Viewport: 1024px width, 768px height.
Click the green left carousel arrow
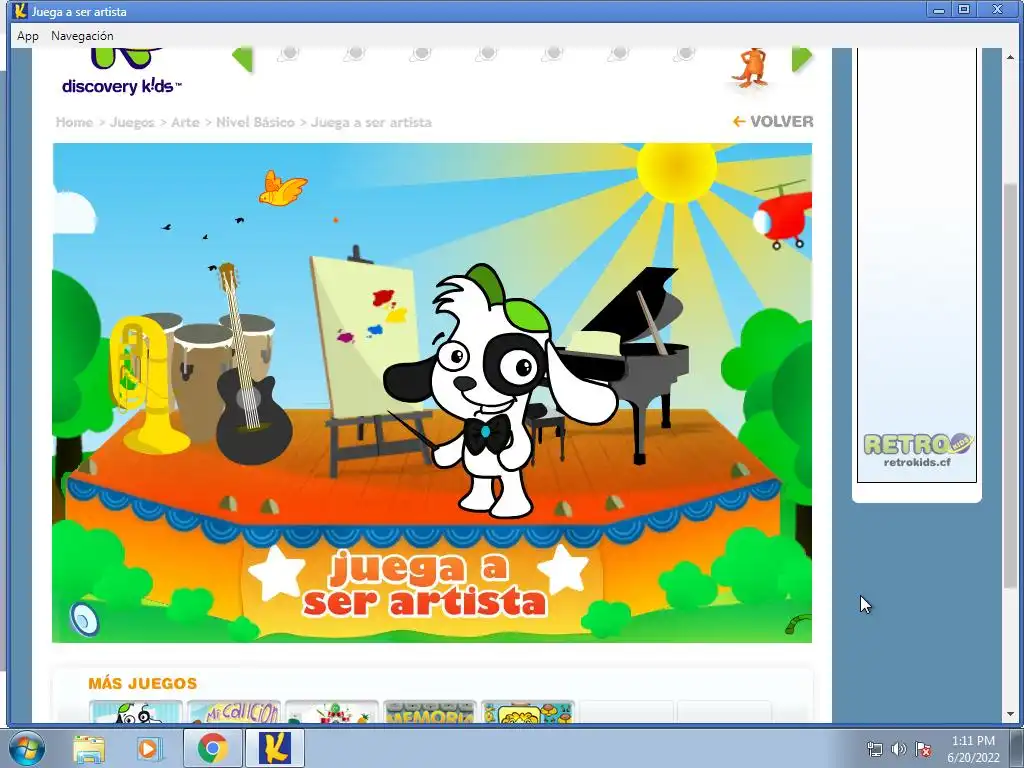coord(242,59)
